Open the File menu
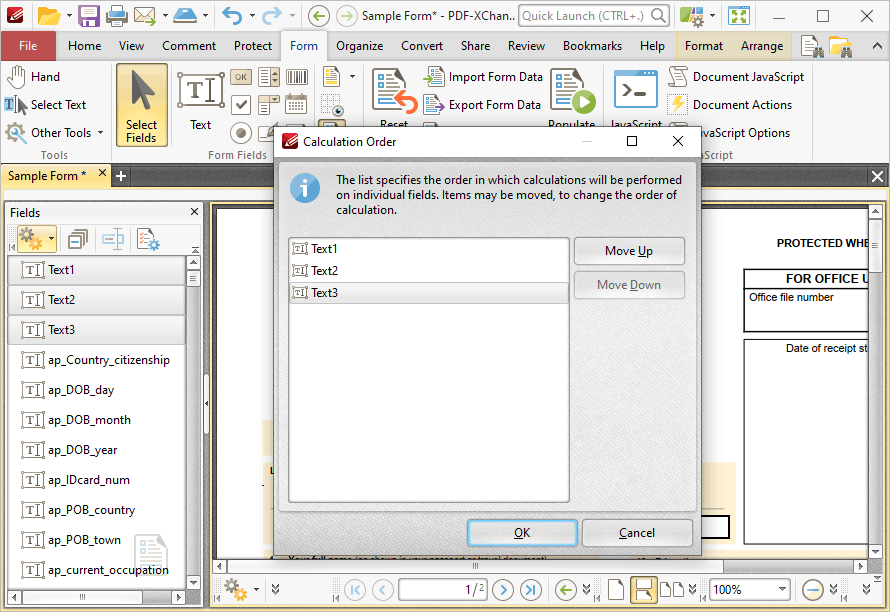Image resolution: width=890 pixels, height=612 pixels. point(28,46)
